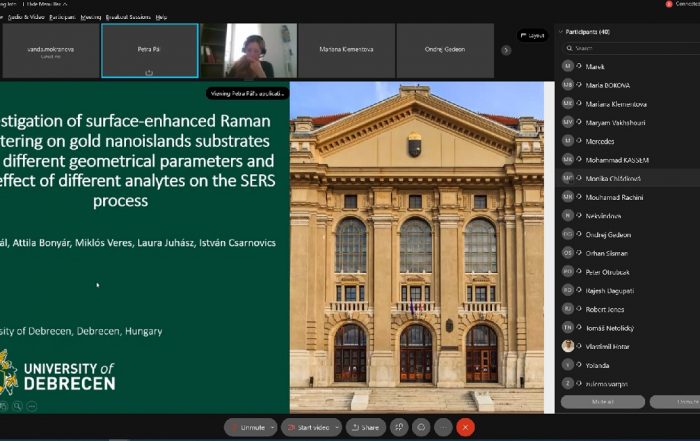Select the Ondrej Gedeon video tile
700x441 pixels.
tap(445, 50)
